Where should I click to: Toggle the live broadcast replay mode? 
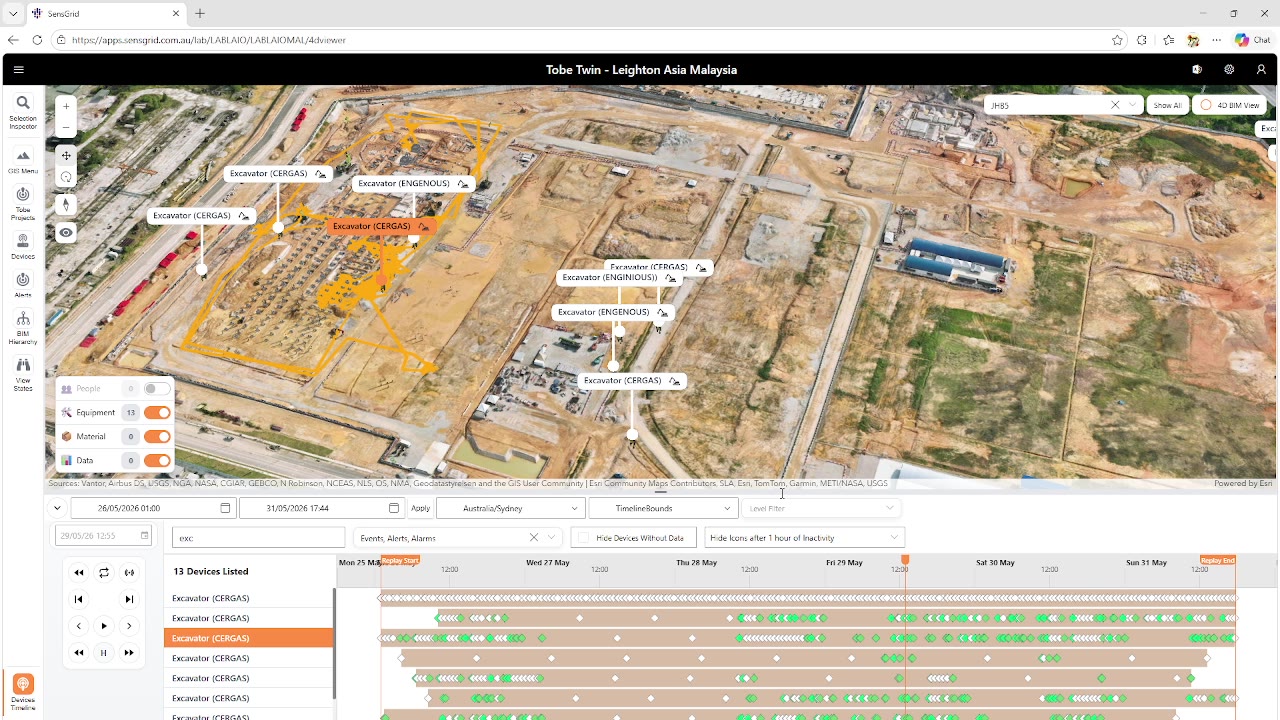point(129,573)
